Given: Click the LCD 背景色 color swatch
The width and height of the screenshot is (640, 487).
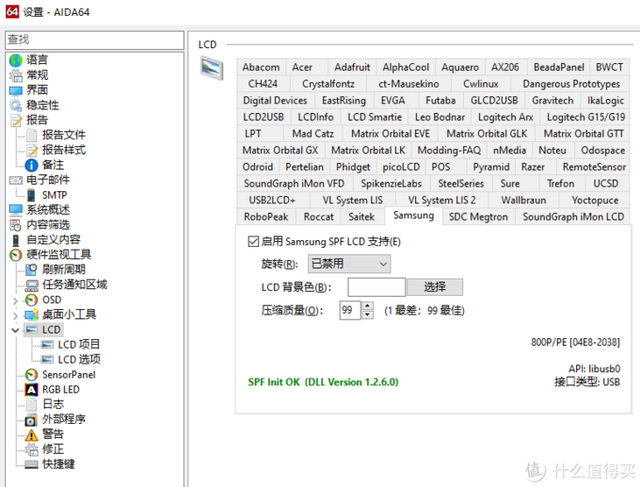Looking at the screenshot, I should point(376,287).
